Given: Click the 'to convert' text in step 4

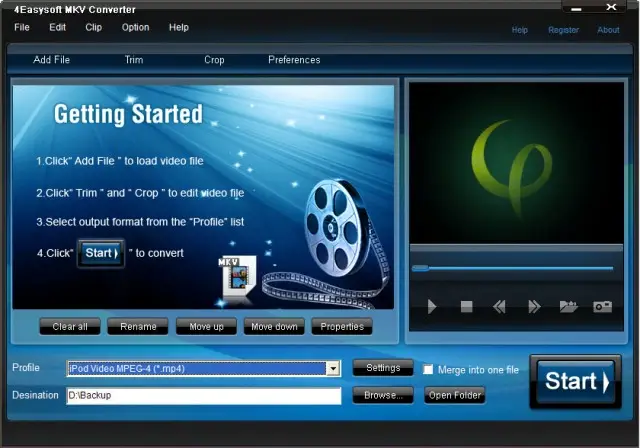Looking at the screenshot, I should coord(159,253).
